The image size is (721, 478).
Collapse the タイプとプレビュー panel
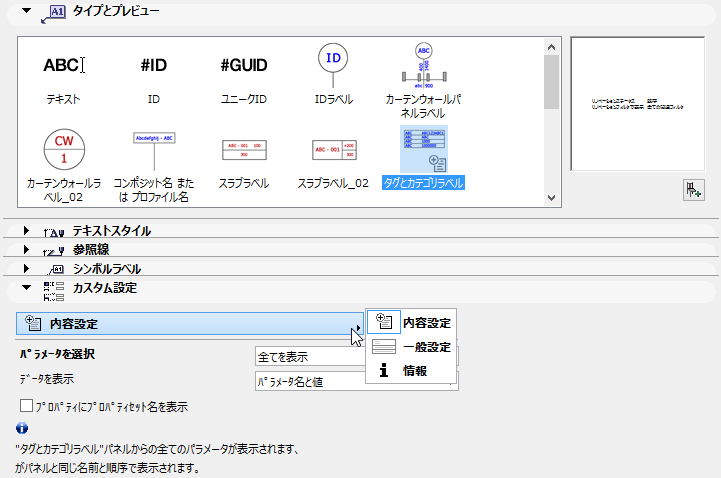coord(27,10)
